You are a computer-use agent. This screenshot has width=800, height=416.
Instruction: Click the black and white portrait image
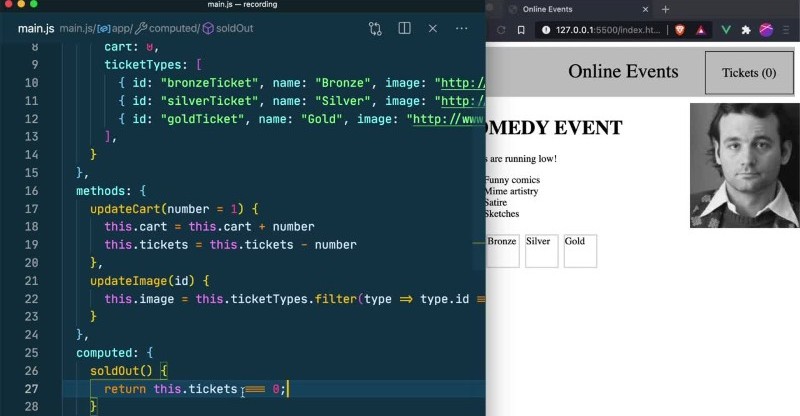point(744,165)
